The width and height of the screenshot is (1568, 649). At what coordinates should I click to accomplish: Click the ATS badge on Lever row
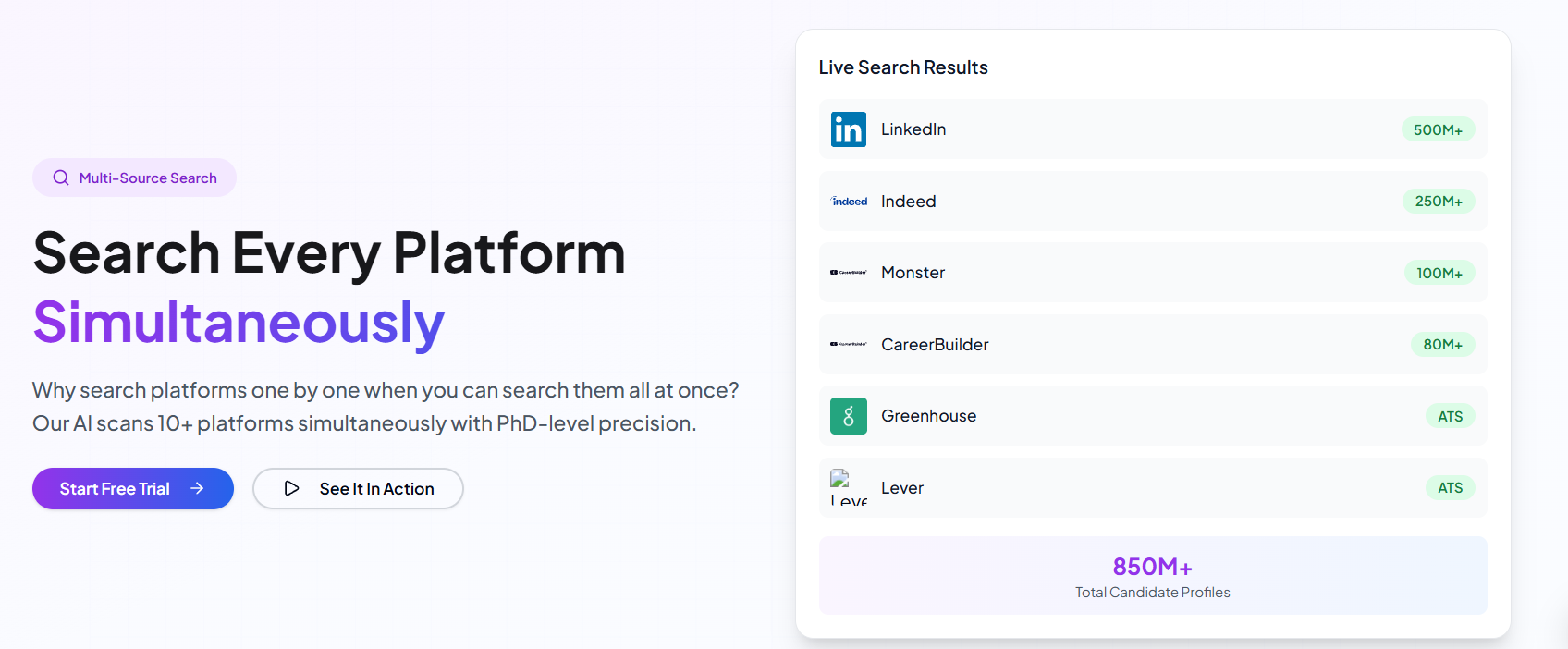(x=1450, y=487)
